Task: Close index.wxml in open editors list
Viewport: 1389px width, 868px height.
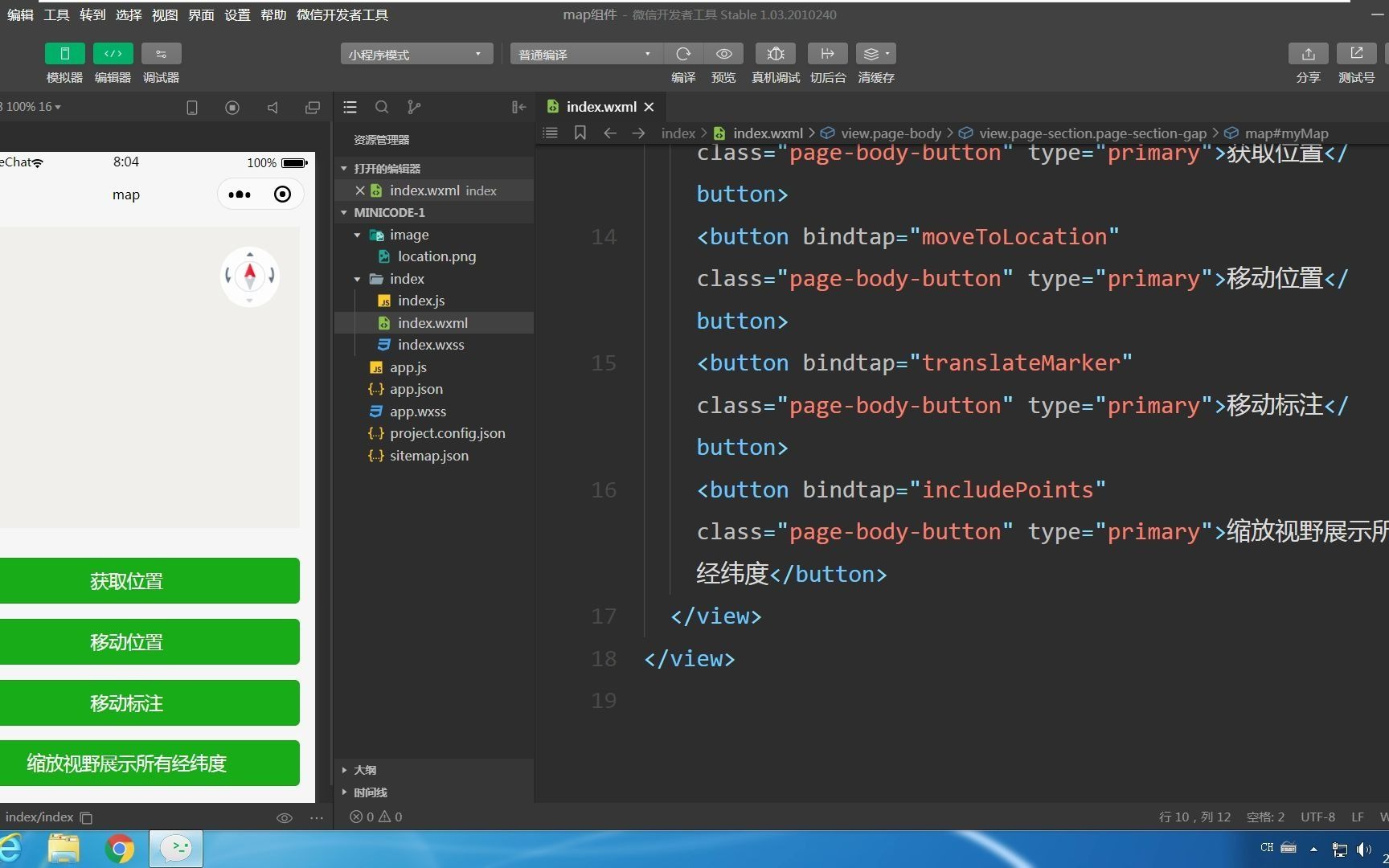Action: [x=360, y=190]
